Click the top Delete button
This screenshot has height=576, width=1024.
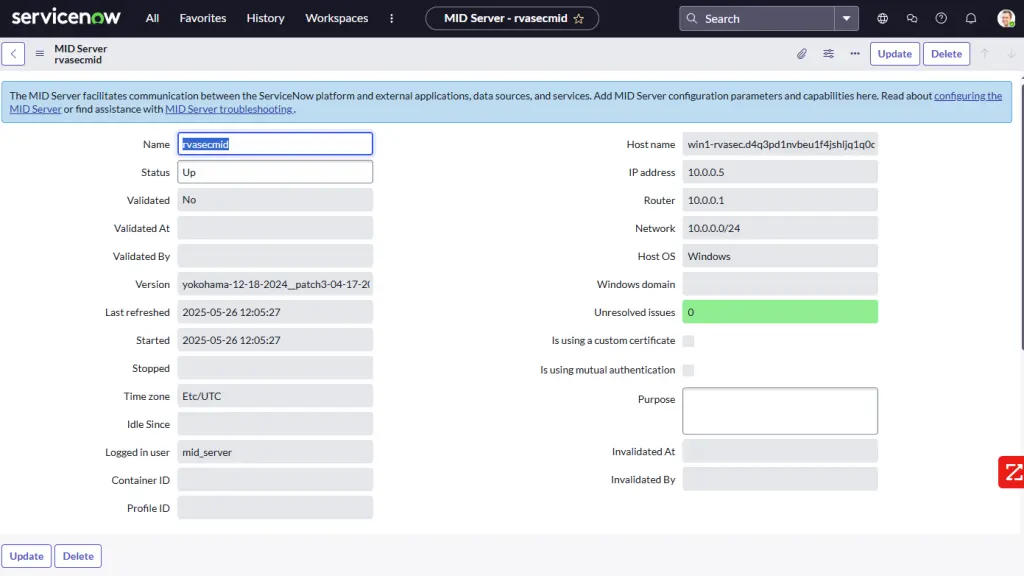click(x=946, y=54)
